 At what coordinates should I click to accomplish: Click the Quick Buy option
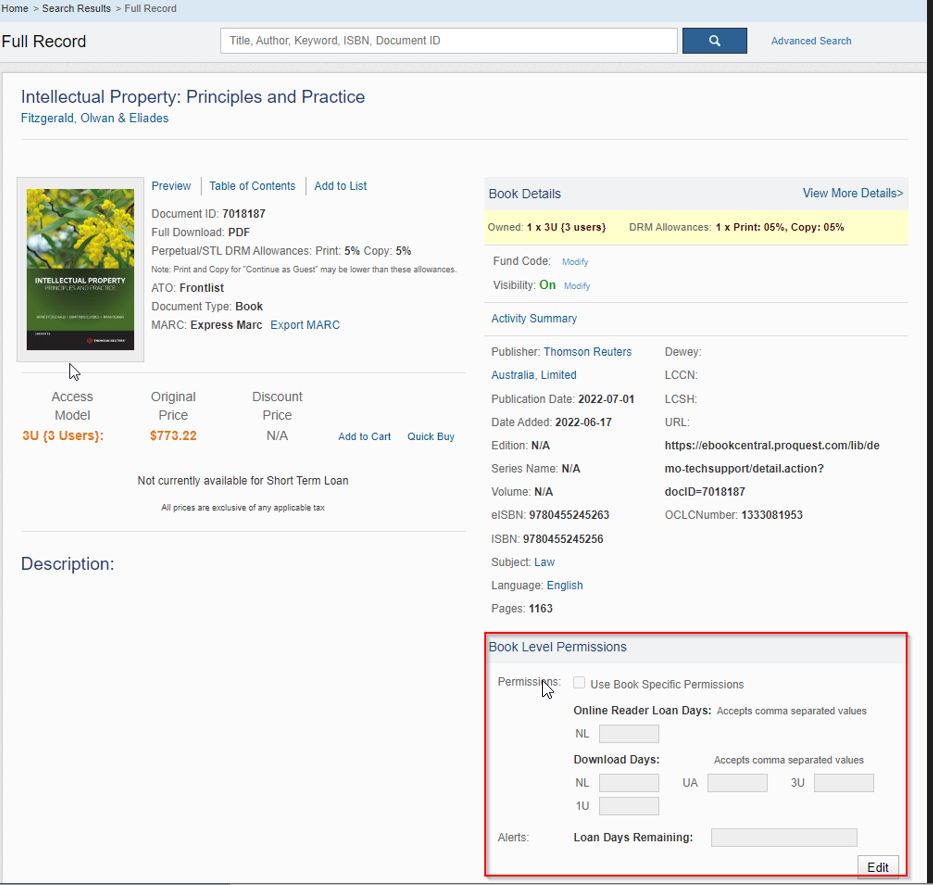pyautogui.click(x=430, y=436)
